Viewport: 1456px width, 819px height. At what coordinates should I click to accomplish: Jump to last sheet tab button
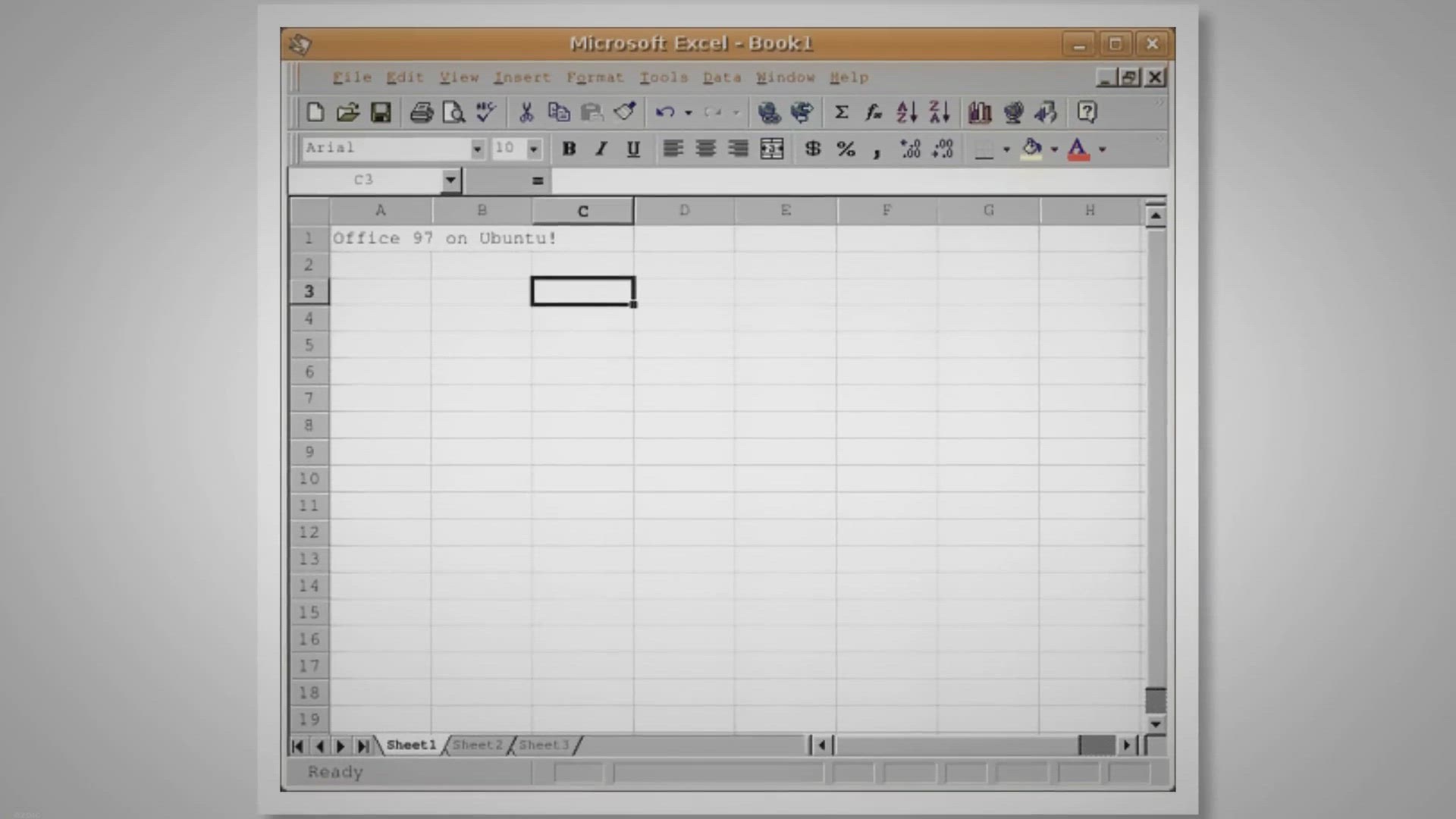[363, 746]
